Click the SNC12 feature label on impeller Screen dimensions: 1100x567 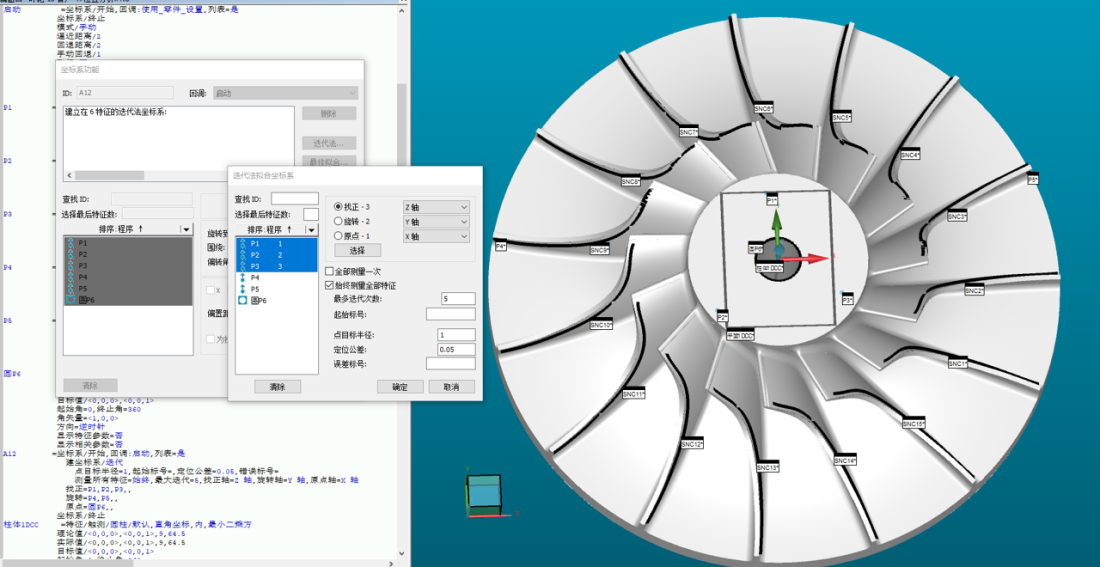pos(692,443)
